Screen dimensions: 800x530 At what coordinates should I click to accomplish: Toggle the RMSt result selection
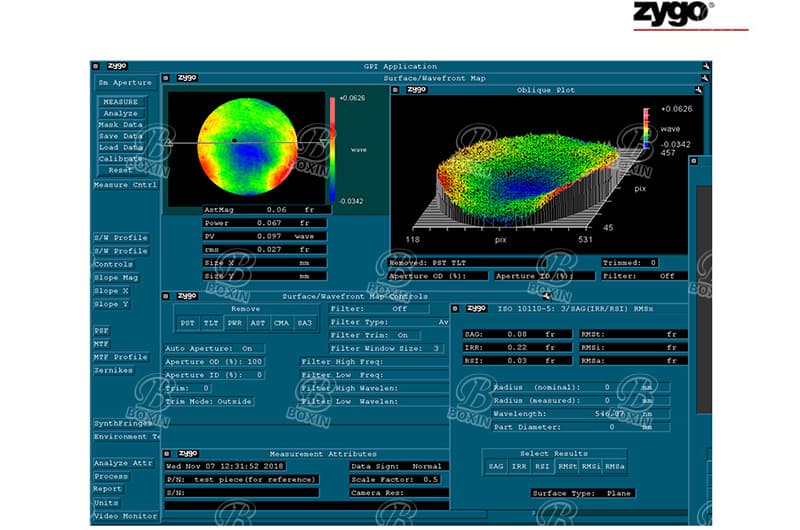click(568, 466)
